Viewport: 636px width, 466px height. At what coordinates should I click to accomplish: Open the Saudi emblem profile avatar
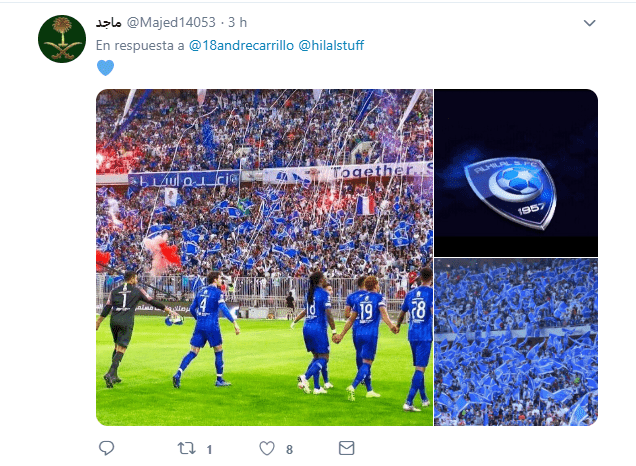tap(62, 39)
